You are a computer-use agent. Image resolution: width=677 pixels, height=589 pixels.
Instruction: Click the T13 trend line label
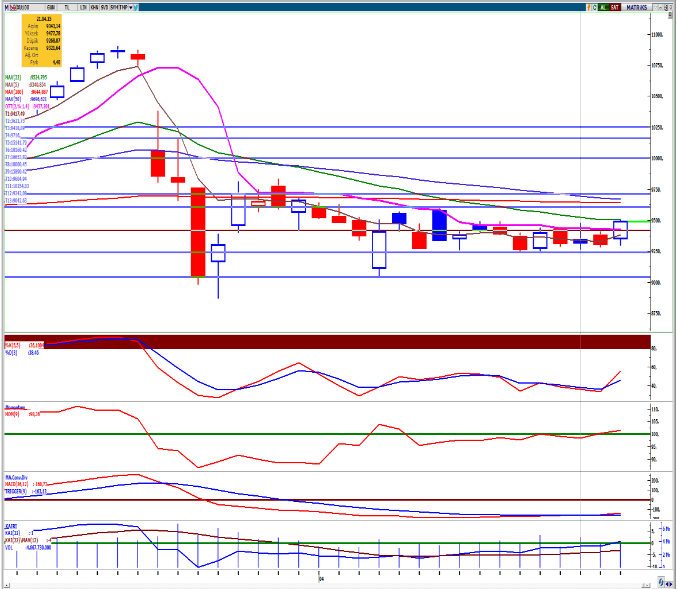(x=16, y=201)
